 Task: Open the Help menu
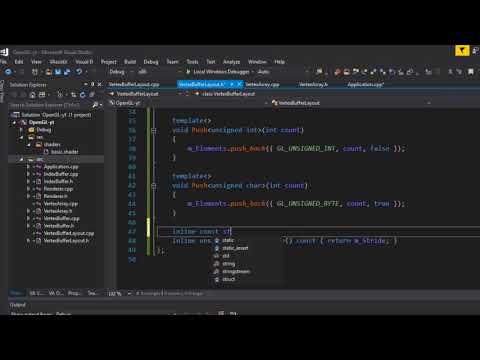tap(280, 62)
